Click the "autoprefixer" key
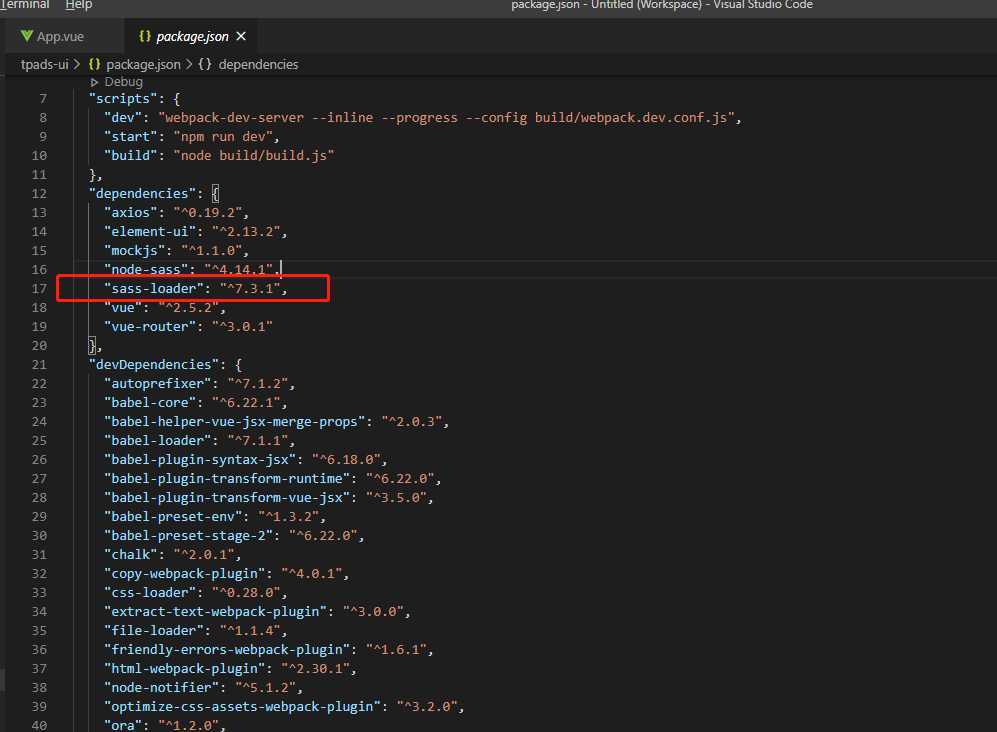This screenshot has width=997, height=732. pos(157,383)
